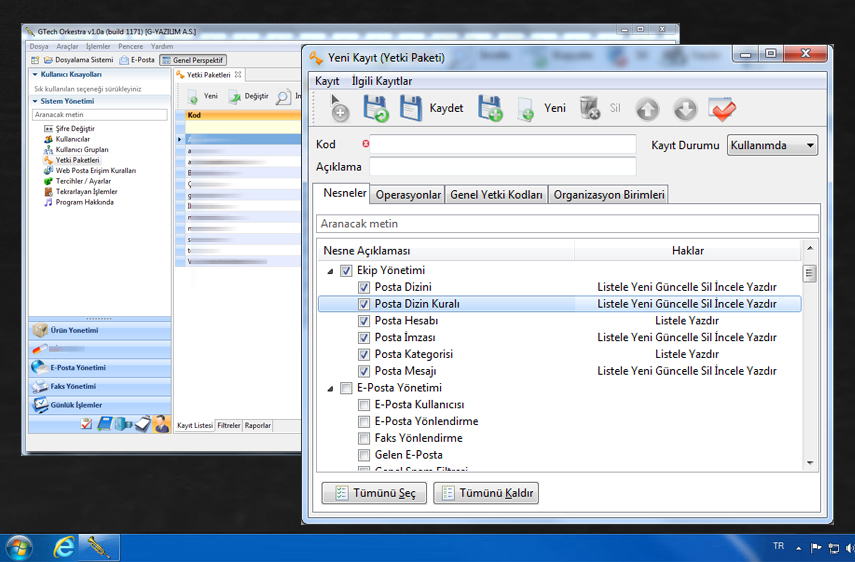This screenshot has height=562, width=855.
Task: Open the Windows Start menu
Action: (19, 547)
